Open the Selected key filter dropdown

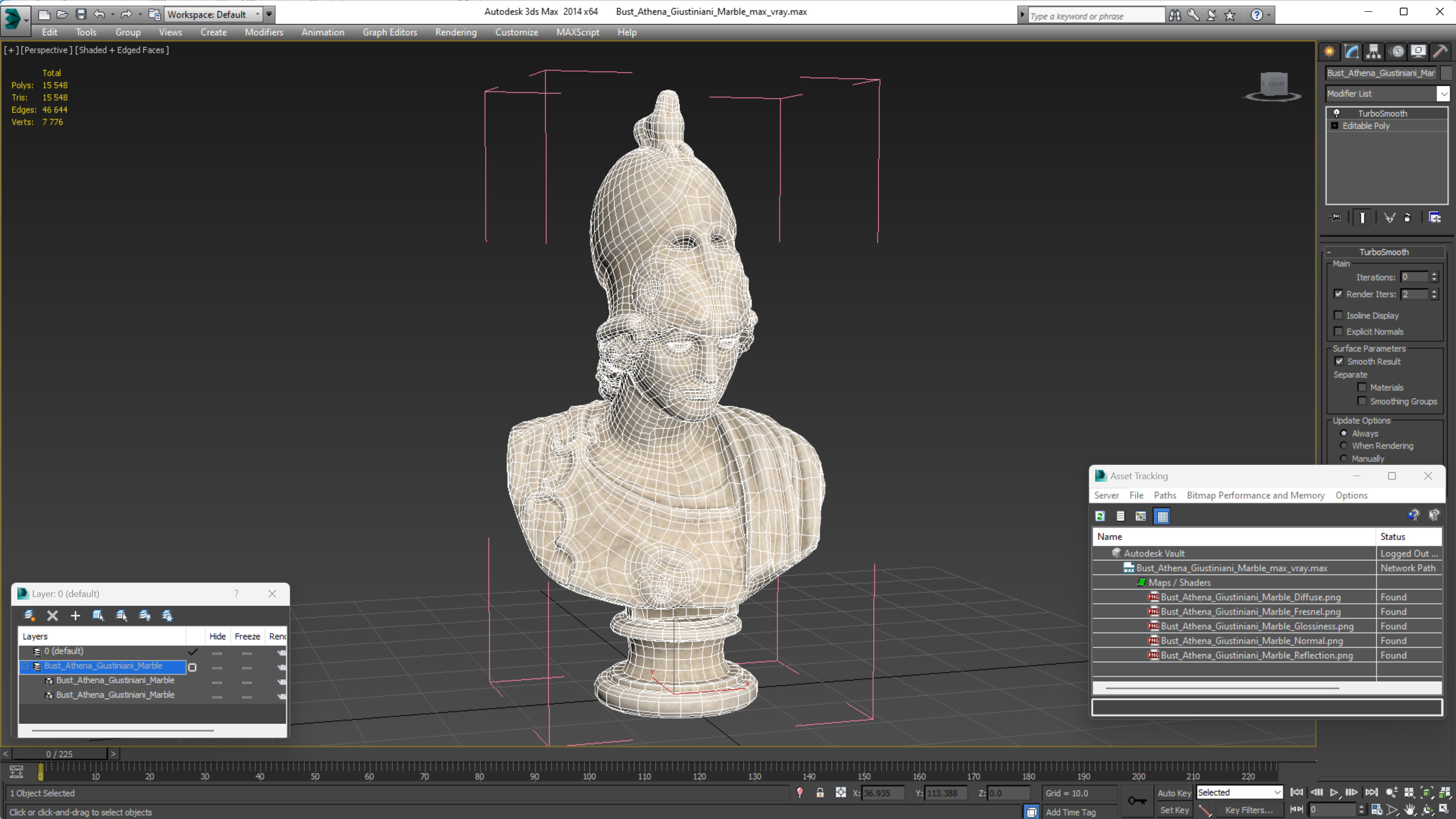coord(1240,792)
